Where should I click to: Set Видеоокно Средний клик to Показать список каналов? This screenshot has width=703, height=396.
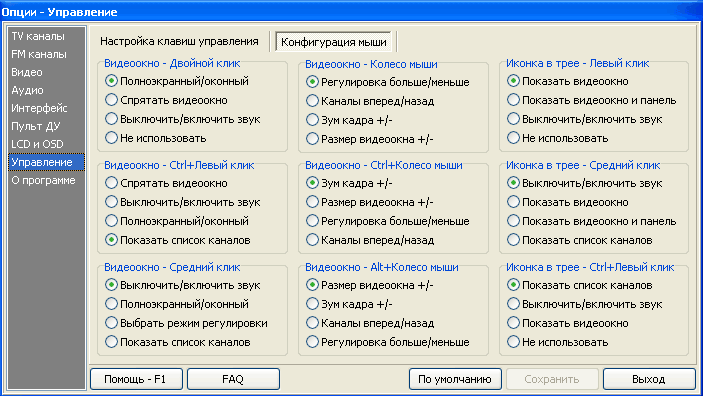coord(178,342)
